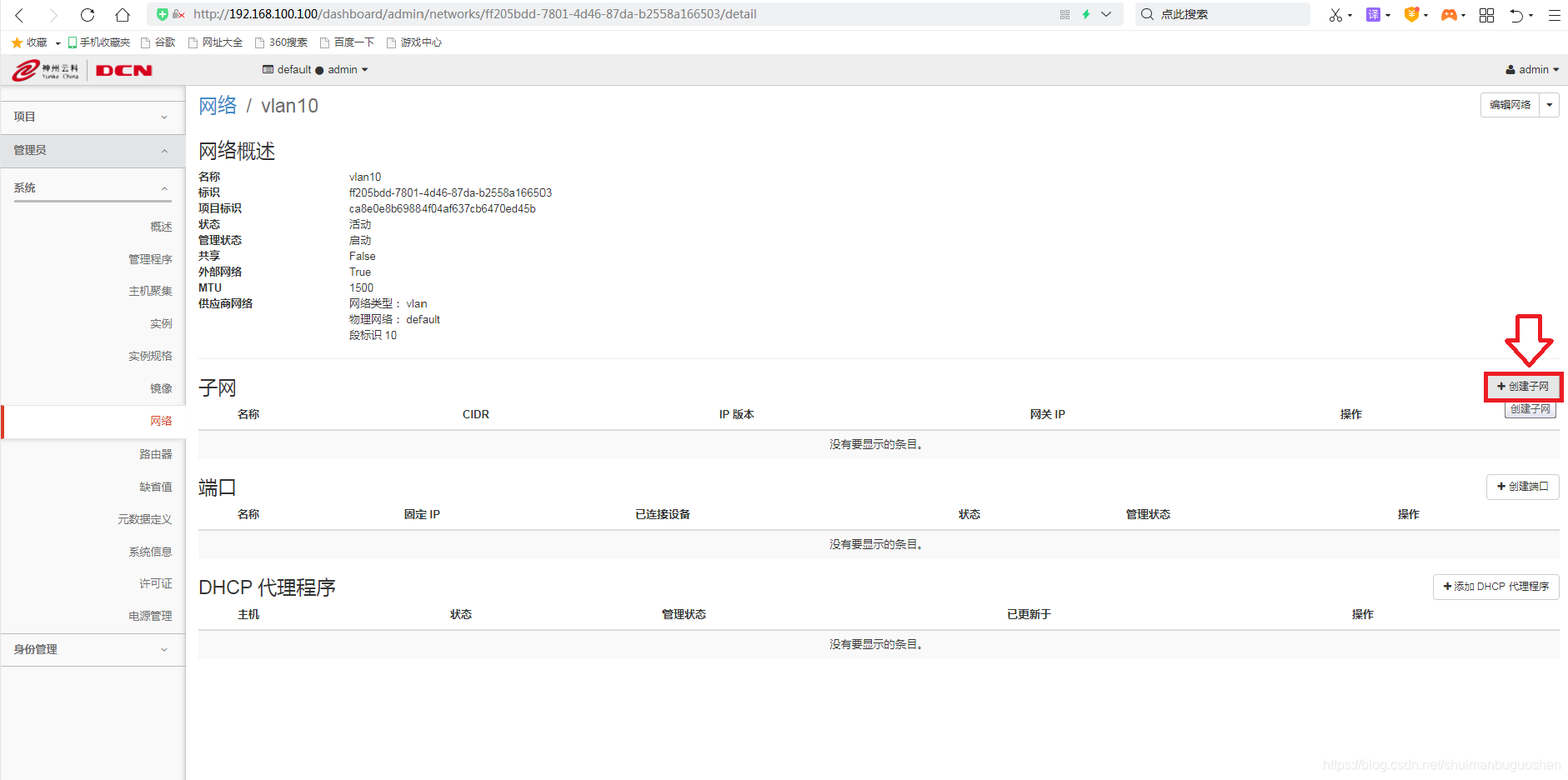Go to 实例 in the sidebar

point(161,323)
